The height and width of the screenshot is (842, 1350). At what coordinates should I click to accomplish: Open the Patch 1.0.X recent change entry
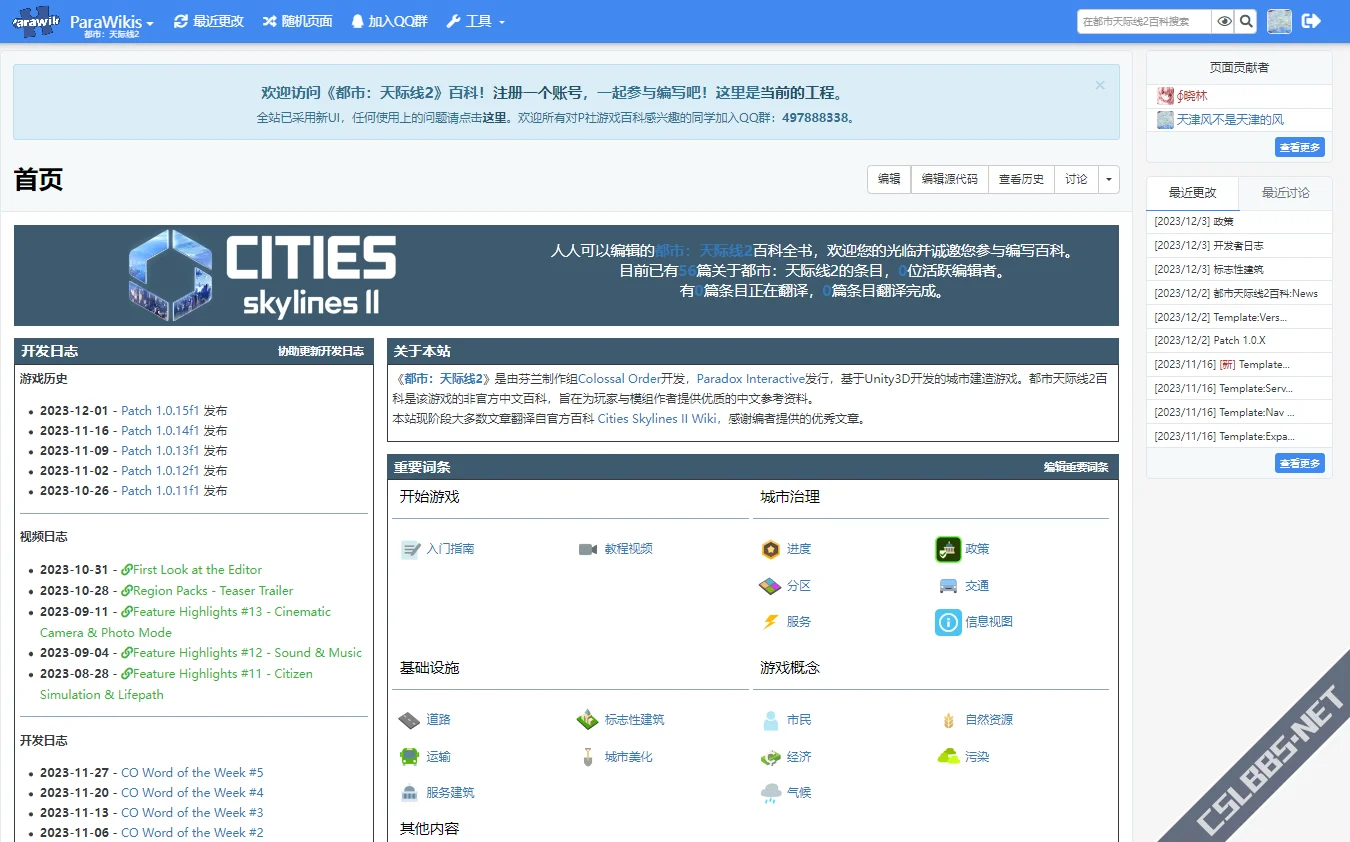coord(1239,341)
